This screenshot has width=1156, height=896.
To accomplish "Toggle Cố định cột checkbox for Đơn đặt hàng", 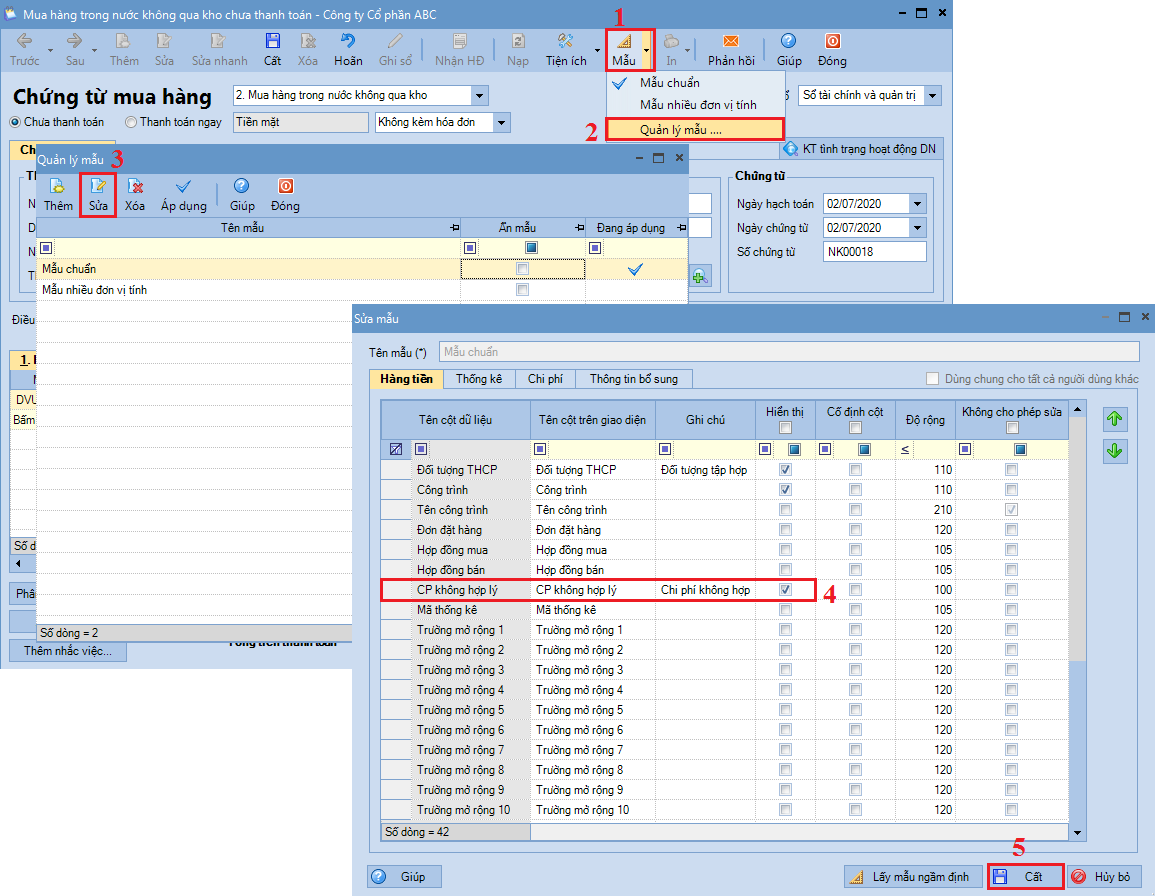I will coord(855,529).
